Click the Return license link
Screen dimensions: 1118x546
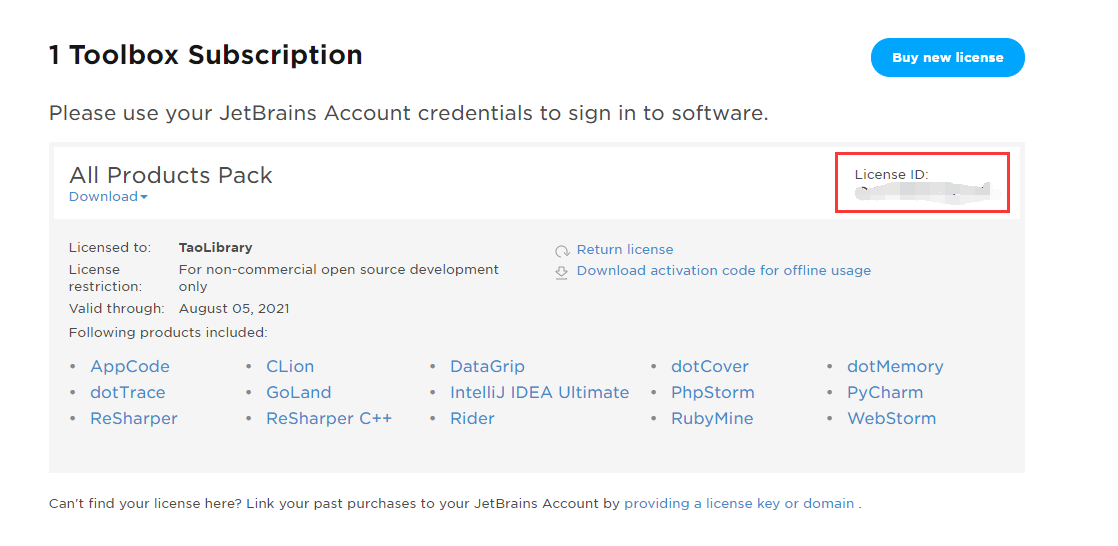click(625, 249)
